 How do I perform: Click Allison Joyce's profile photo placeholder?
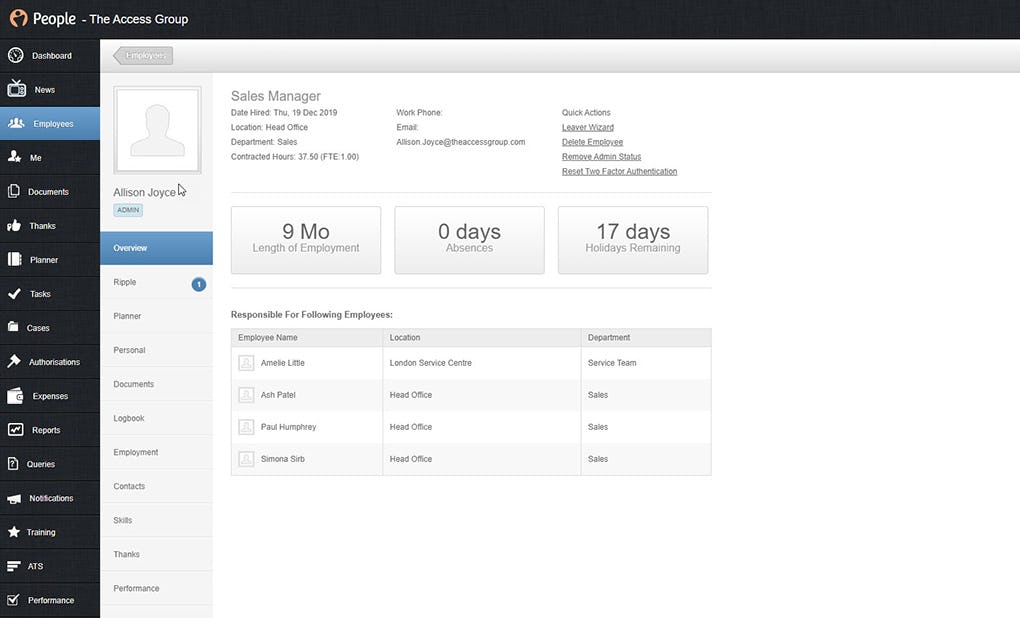[x=157, y=130]
